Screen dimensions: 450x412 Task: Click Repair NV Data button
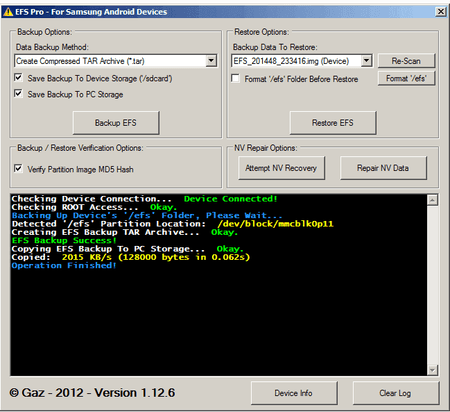coord(383,168)
